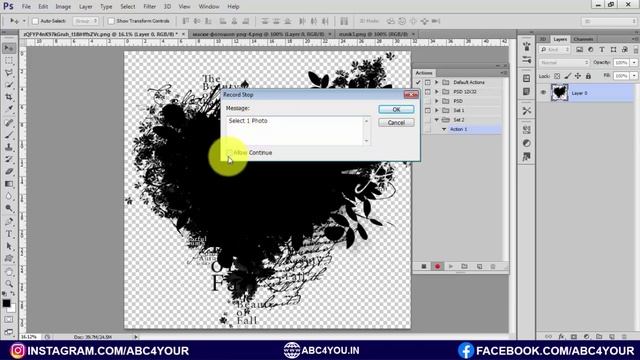Screen dimensions: 640x360
Task: Expand the PSD 12X32 set
Action: [437, 92]
